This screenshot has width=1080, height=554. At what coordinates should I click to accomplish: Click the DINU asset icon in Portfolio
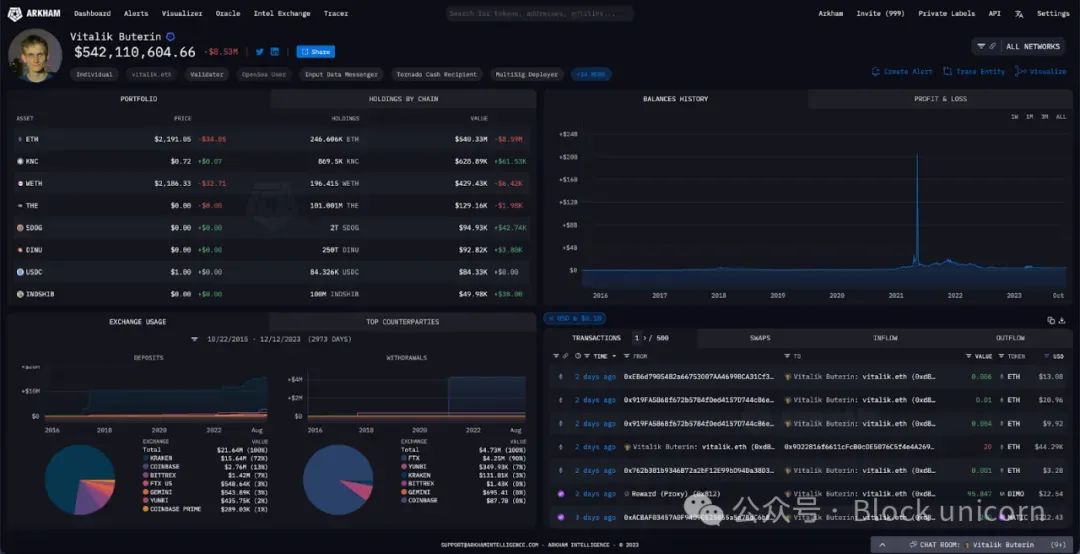click(x=20, y=249)
